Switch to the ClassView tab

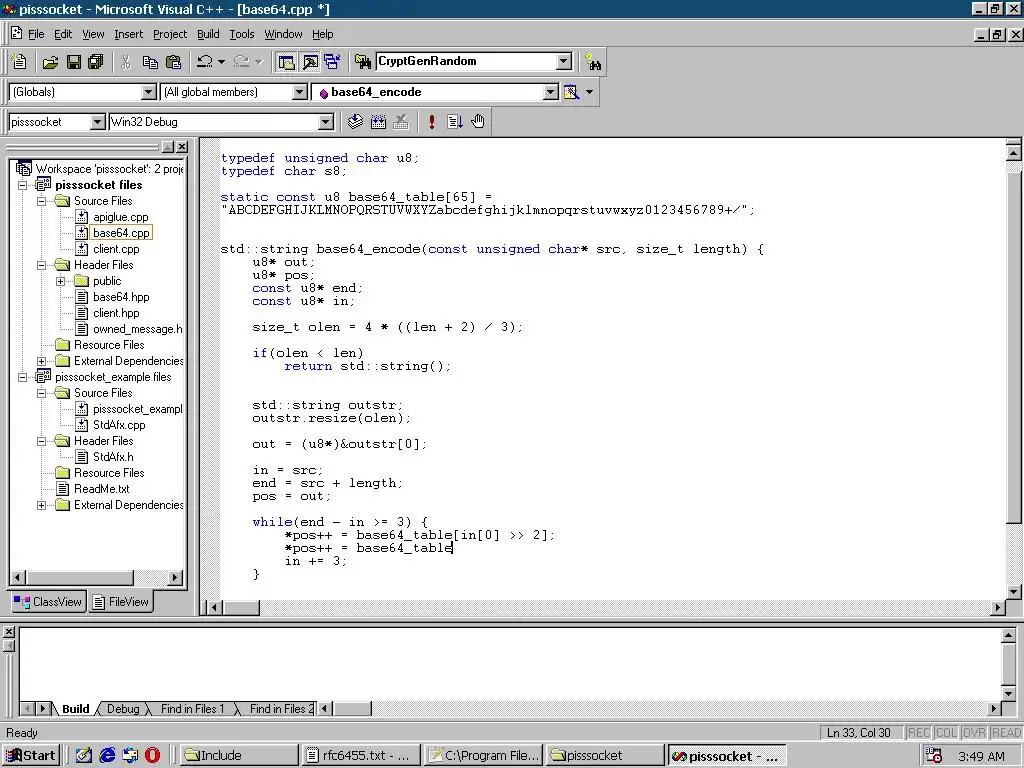click(x=48, y=602)
